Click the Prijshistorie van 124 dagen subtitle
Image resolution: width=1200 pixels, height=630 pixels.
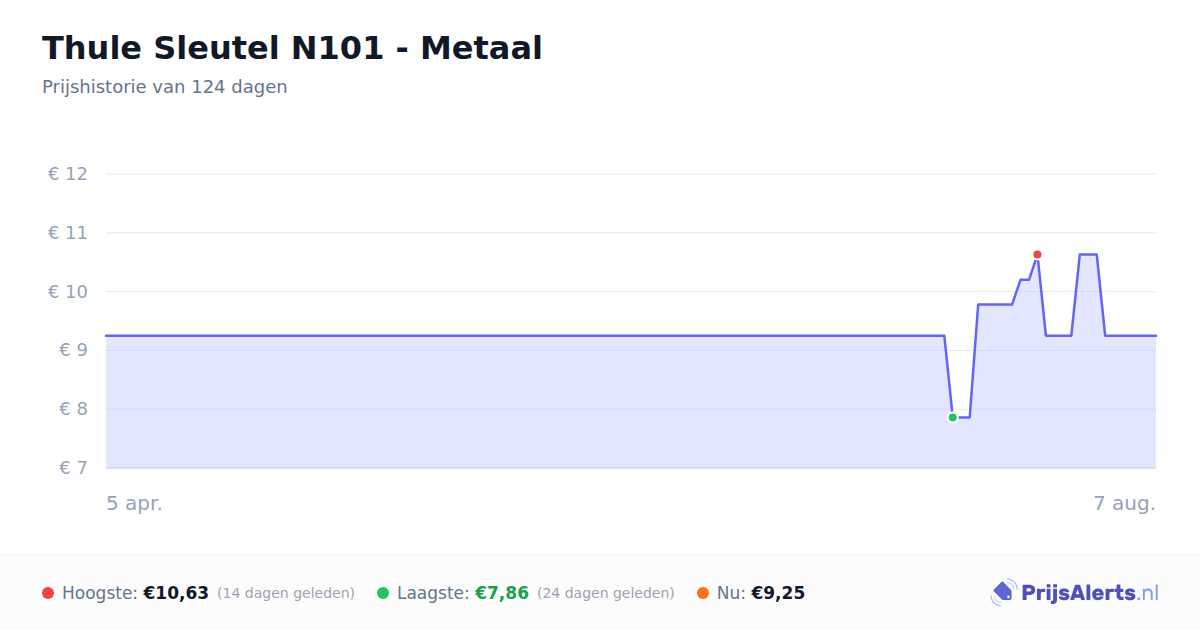[165, 87]
